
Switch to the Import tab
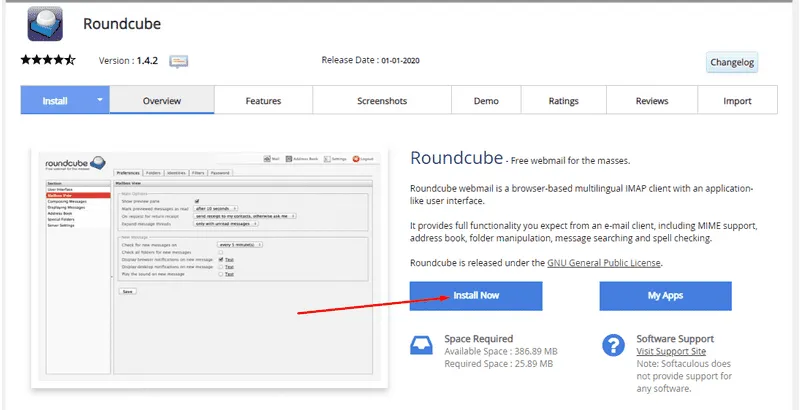(x=738, y=101)
